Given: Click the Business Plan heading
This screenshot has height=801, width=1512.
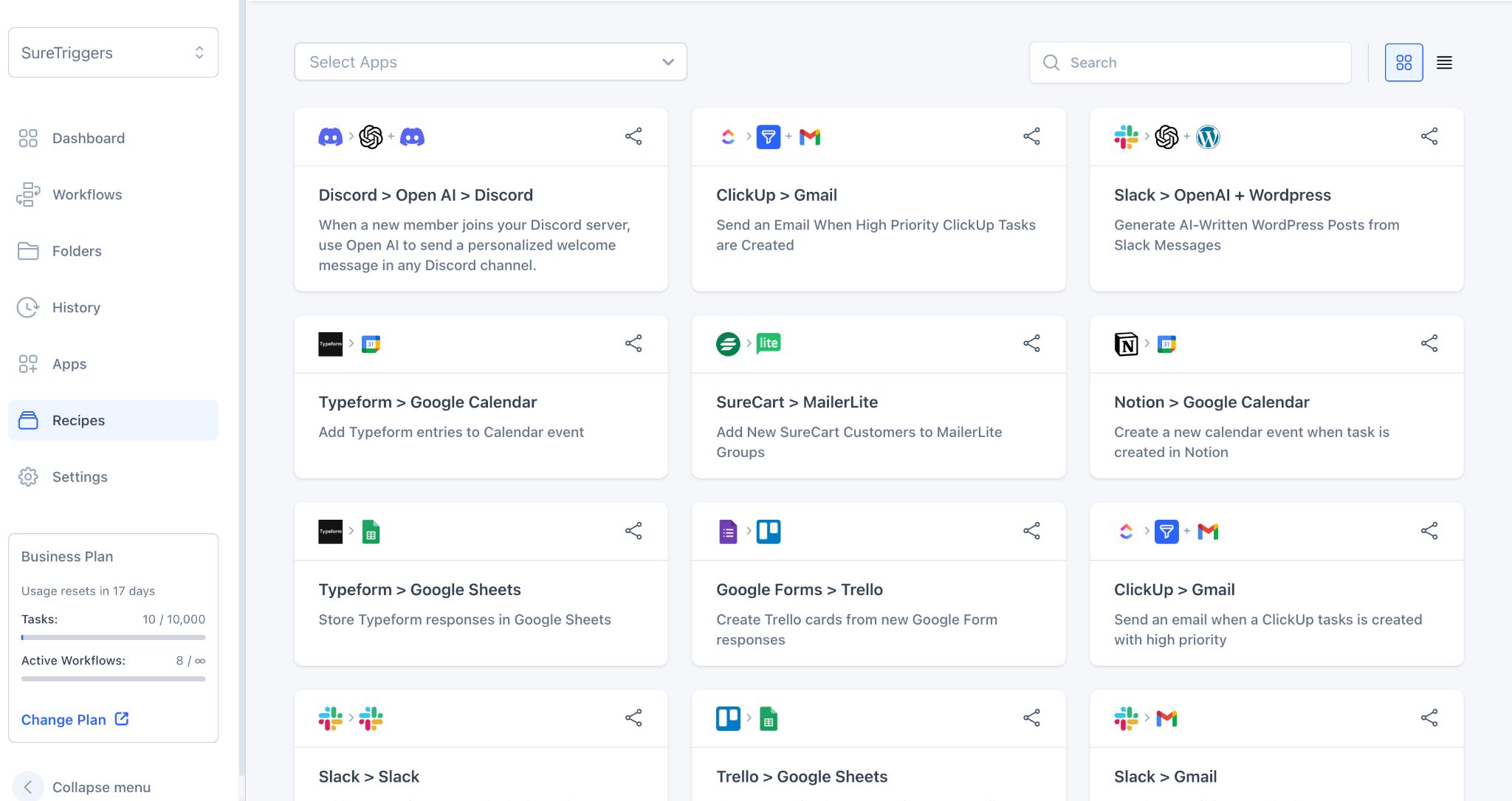Looking at the screenshot, I should point(67,557).
